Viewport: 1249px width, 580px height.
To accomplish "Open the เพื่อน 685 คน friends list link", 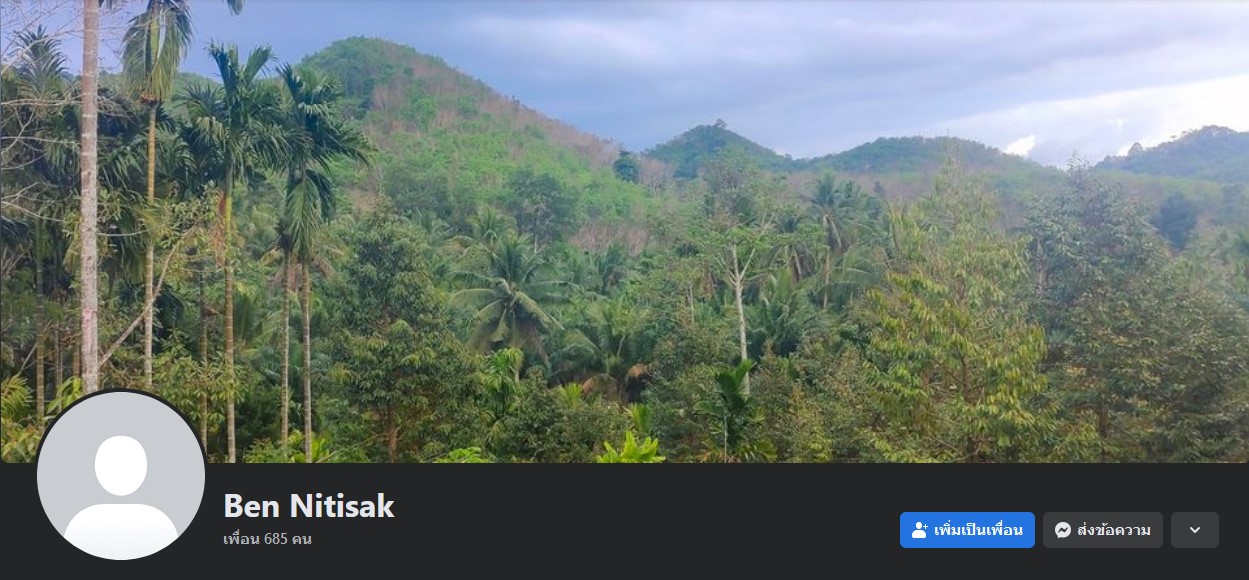I will click(268, 539).
